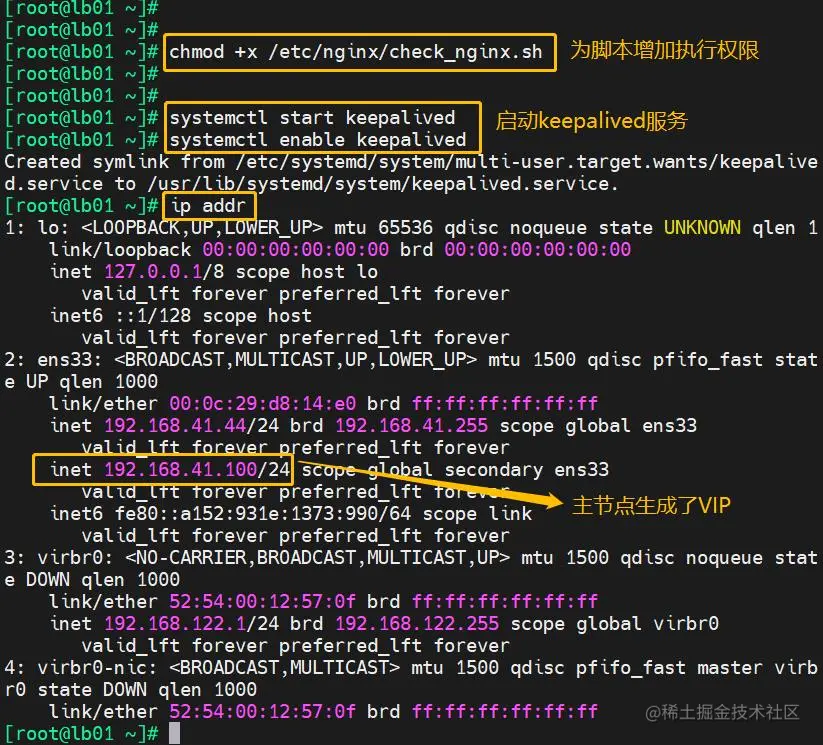Select the MAC address 00:0c:29:d8:14:e0
823x745 pixels.
point(262,404)
